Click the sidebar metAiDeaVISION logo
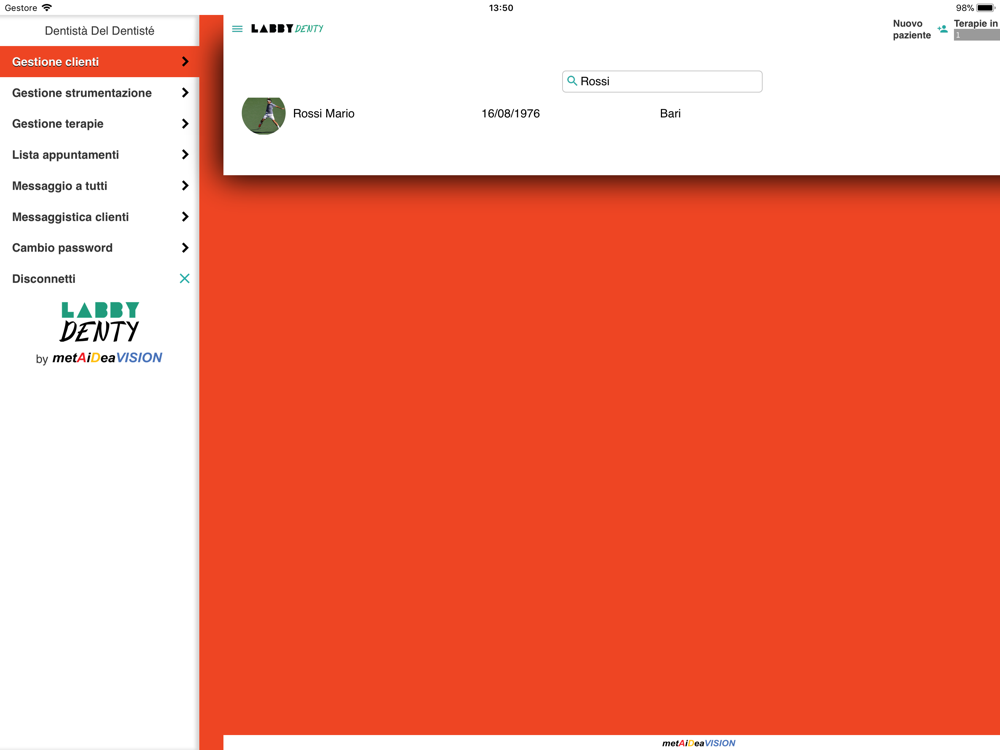1000x750 pixels. [107, 358]
